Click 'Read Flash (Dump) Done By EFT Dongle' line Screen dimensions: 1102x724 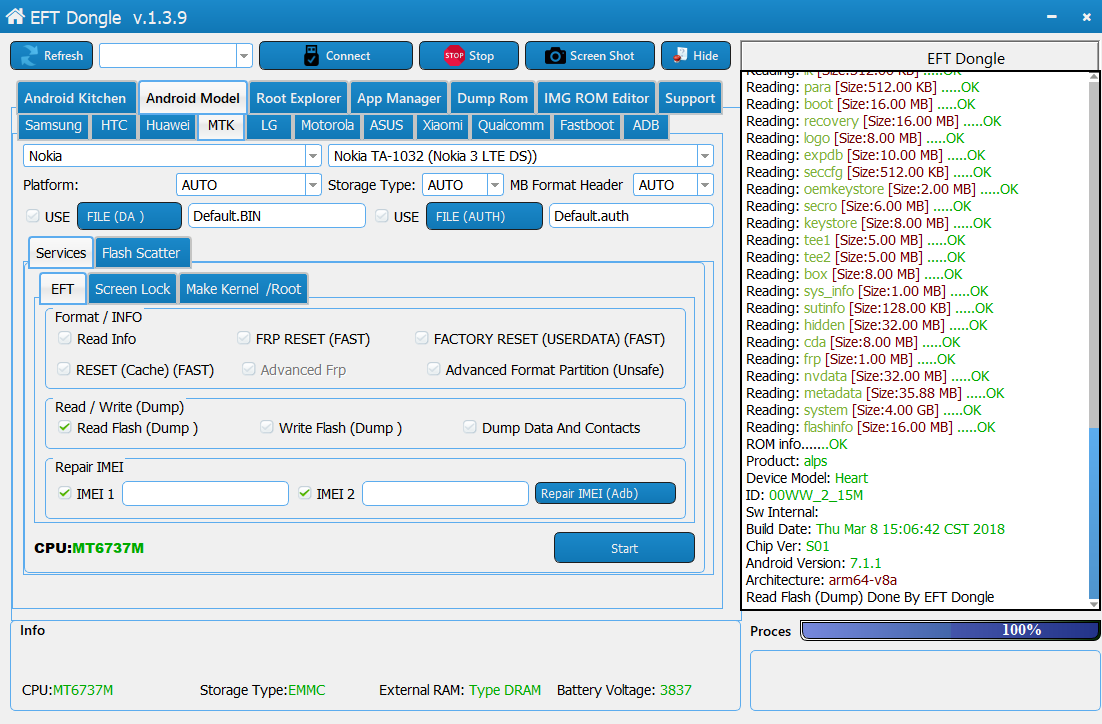[870, 597]
